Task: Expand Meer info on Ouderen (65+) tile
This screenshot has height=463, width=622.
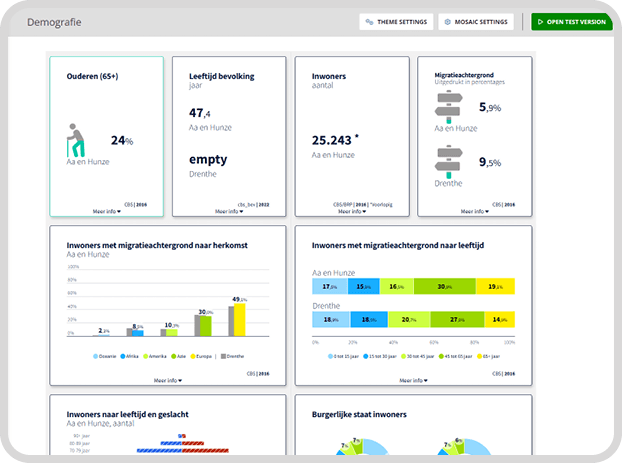Action: [107, 211]
